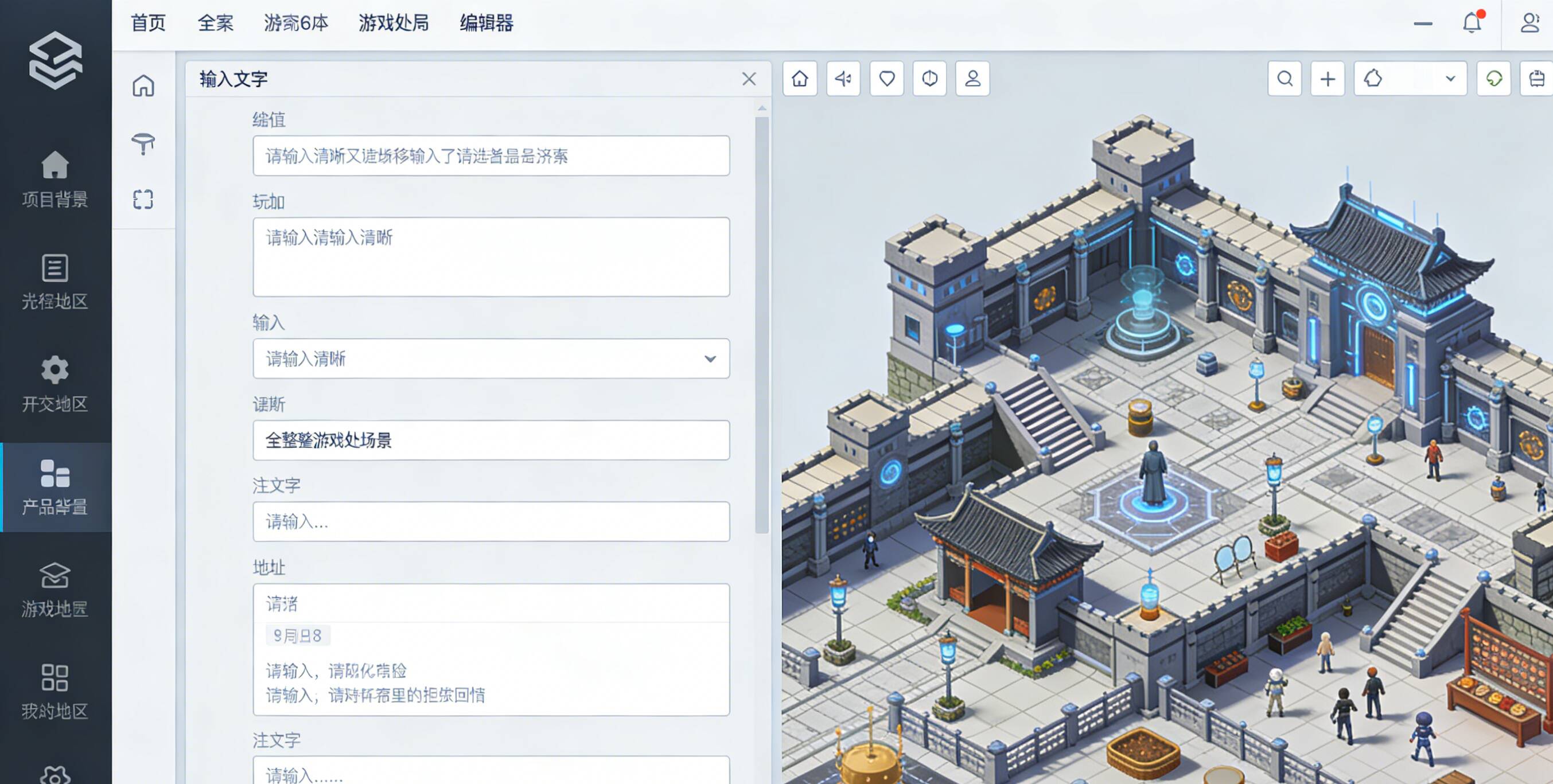Go to 项目背景 in the left sidebar
This screenshot has width=1553, height=784.
click(x=55, y=180)
